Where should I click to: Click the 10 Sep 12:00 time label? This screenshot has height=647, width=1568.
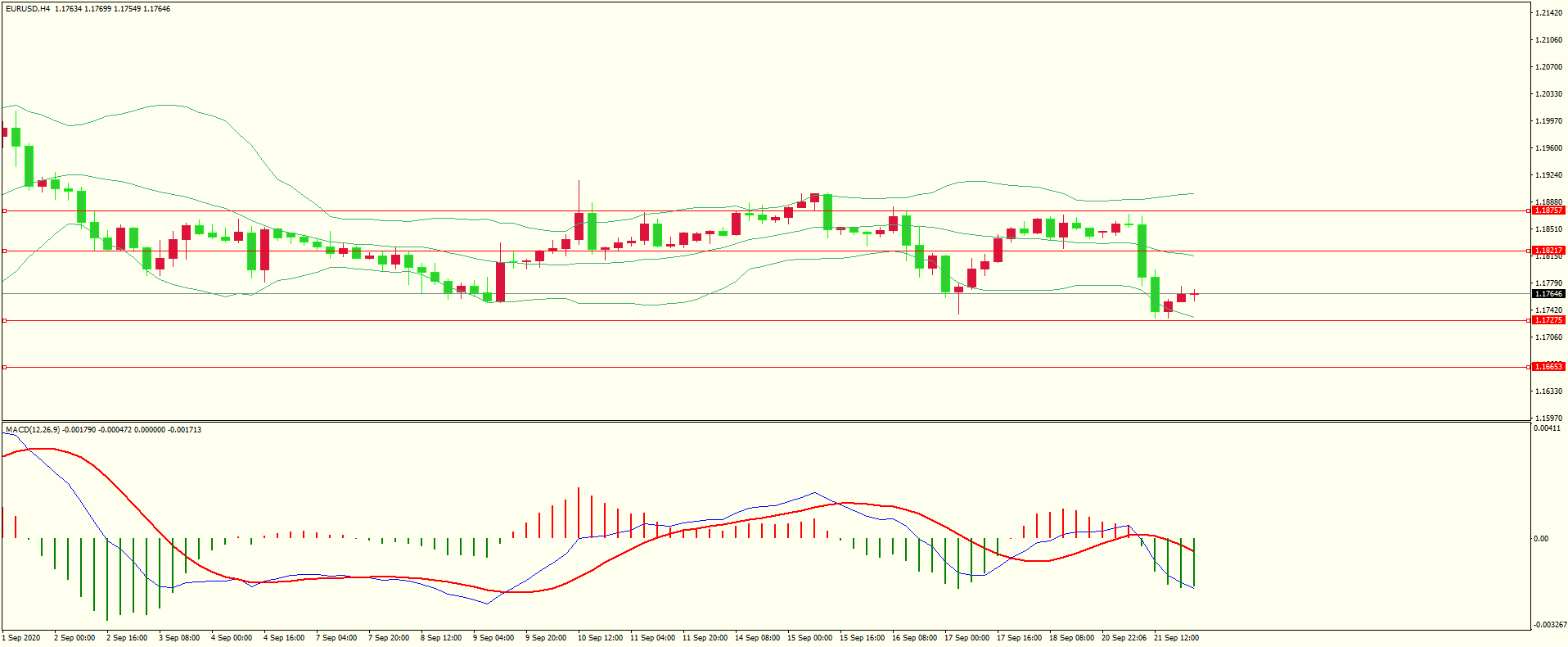[600, 638]
